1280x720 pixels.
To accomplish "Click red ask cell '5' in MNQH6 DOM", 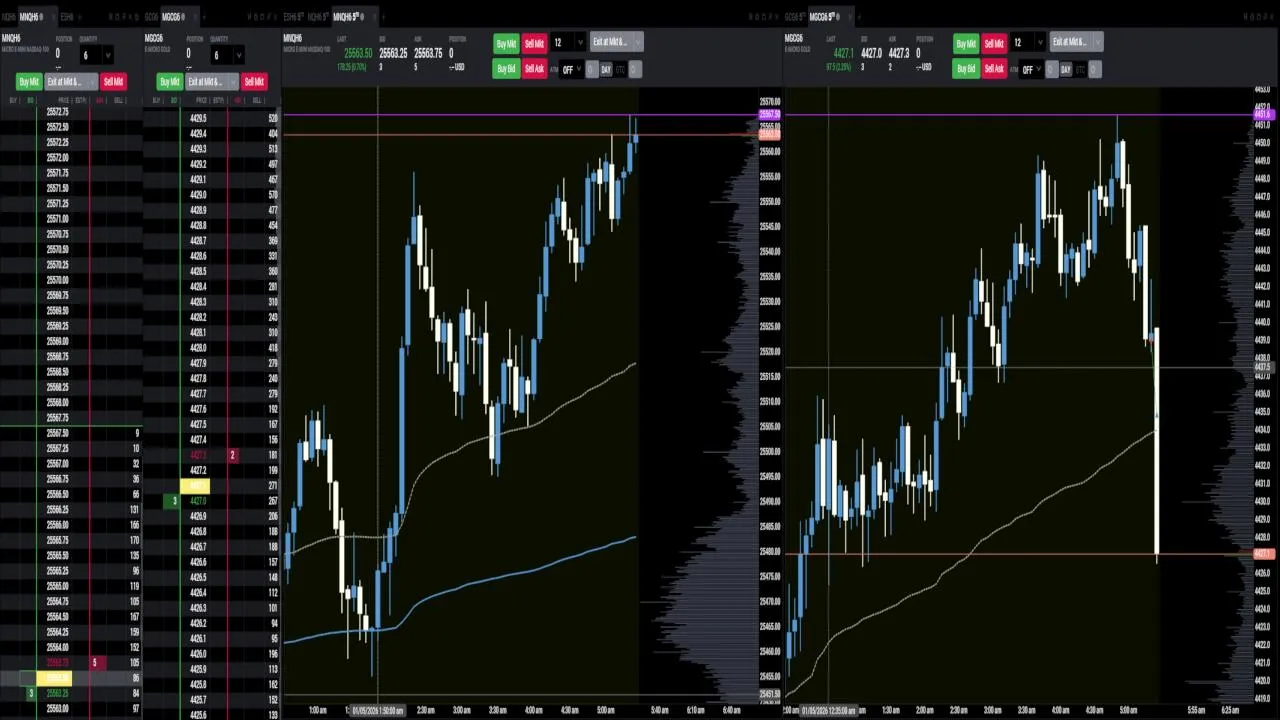I will (96, 663).
